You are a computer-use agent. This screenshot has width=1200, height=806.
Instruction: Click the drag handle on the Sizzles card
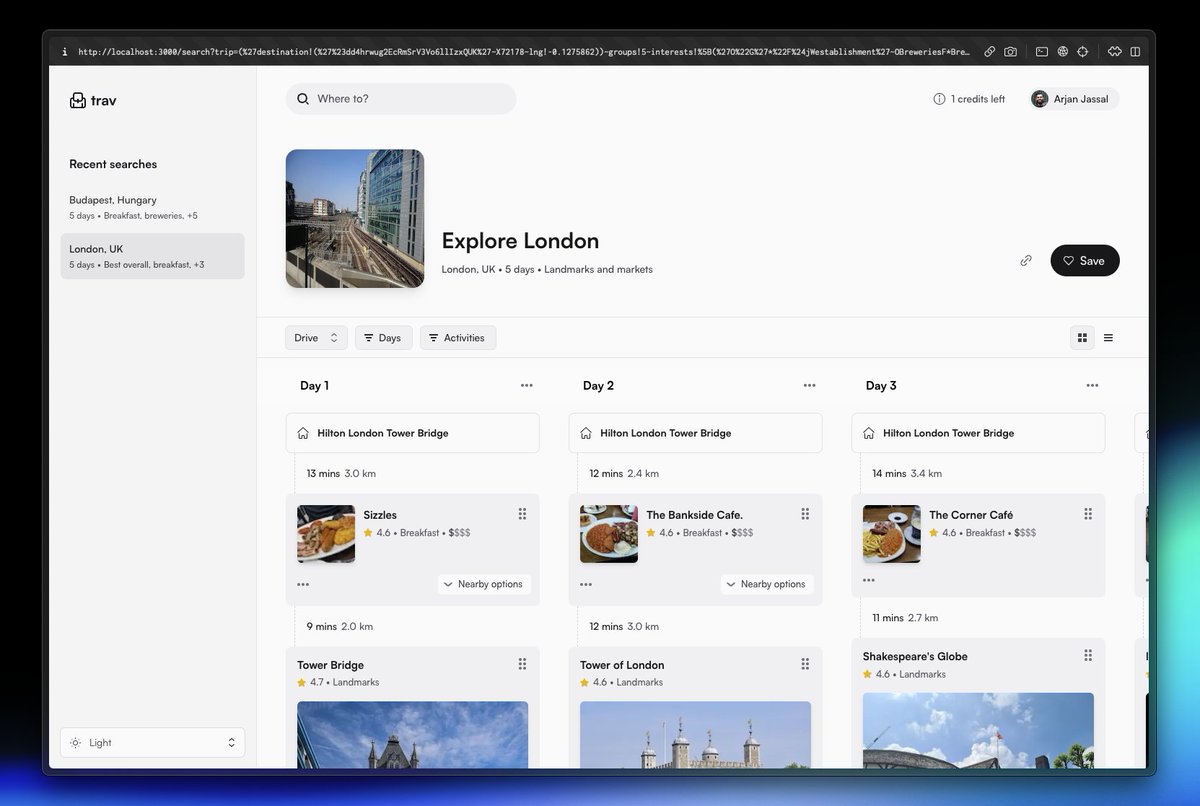522,513
